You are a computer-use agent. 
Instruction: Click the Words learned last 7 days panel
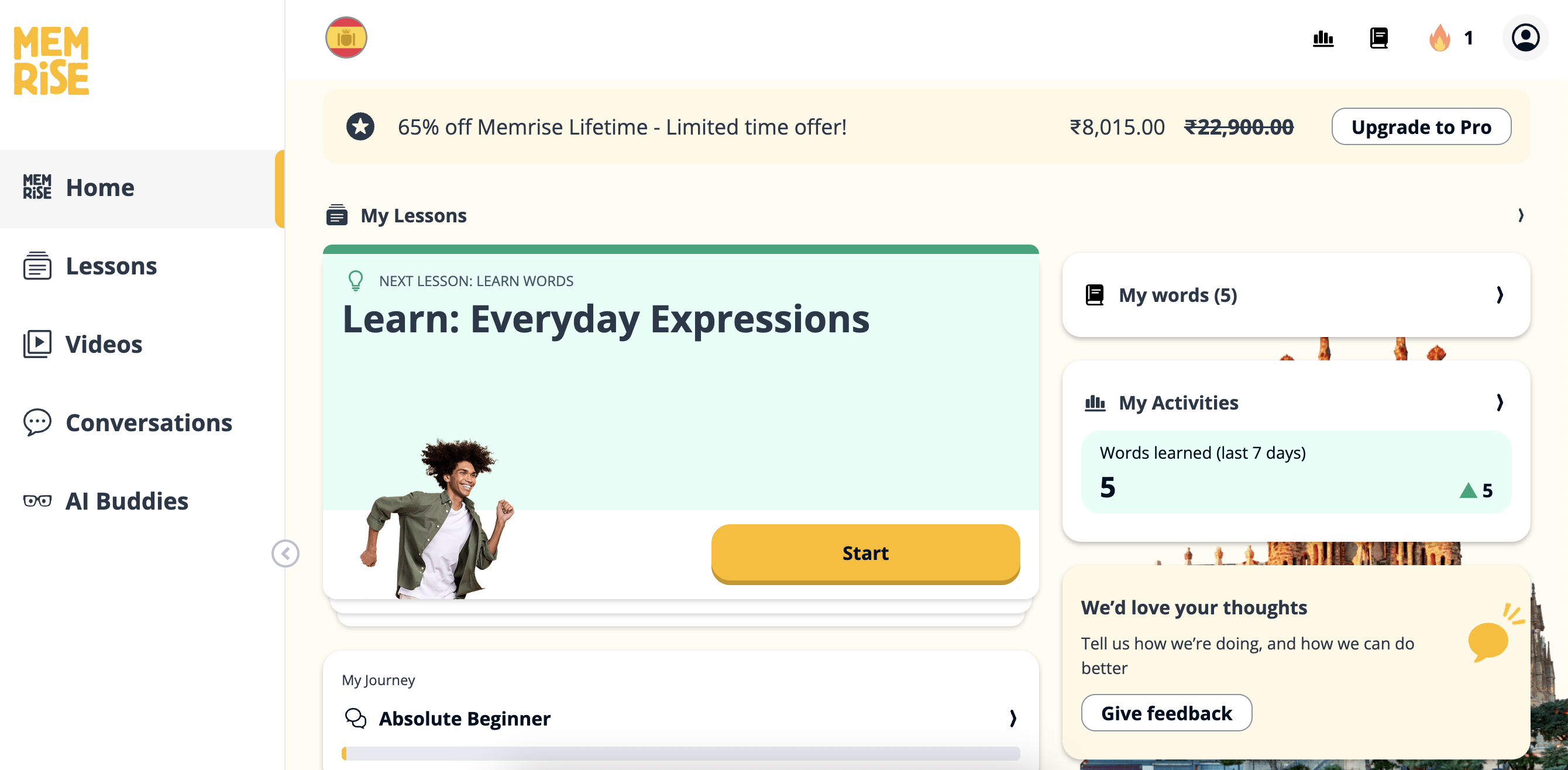1295,472
